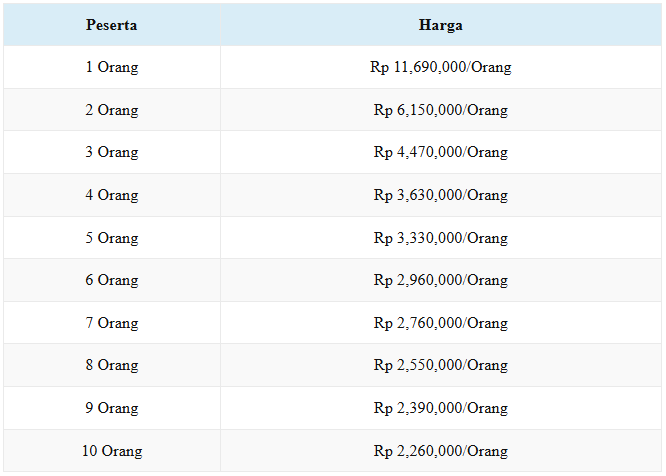Select the 3 Orang cell

[112, 153]
